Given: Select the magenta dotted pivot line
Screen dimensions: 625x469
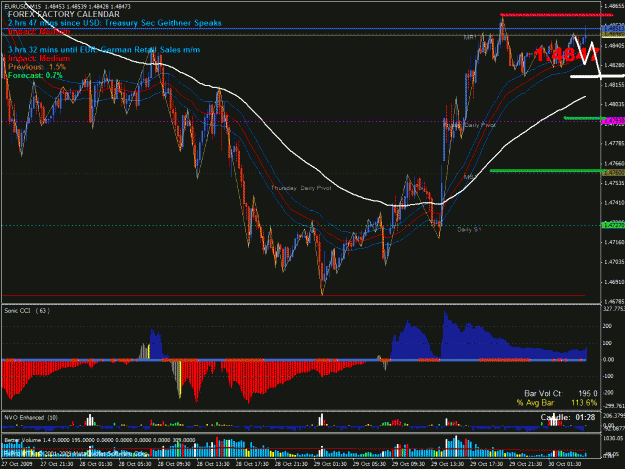Looking at the screenshot, I should (302, 122).
